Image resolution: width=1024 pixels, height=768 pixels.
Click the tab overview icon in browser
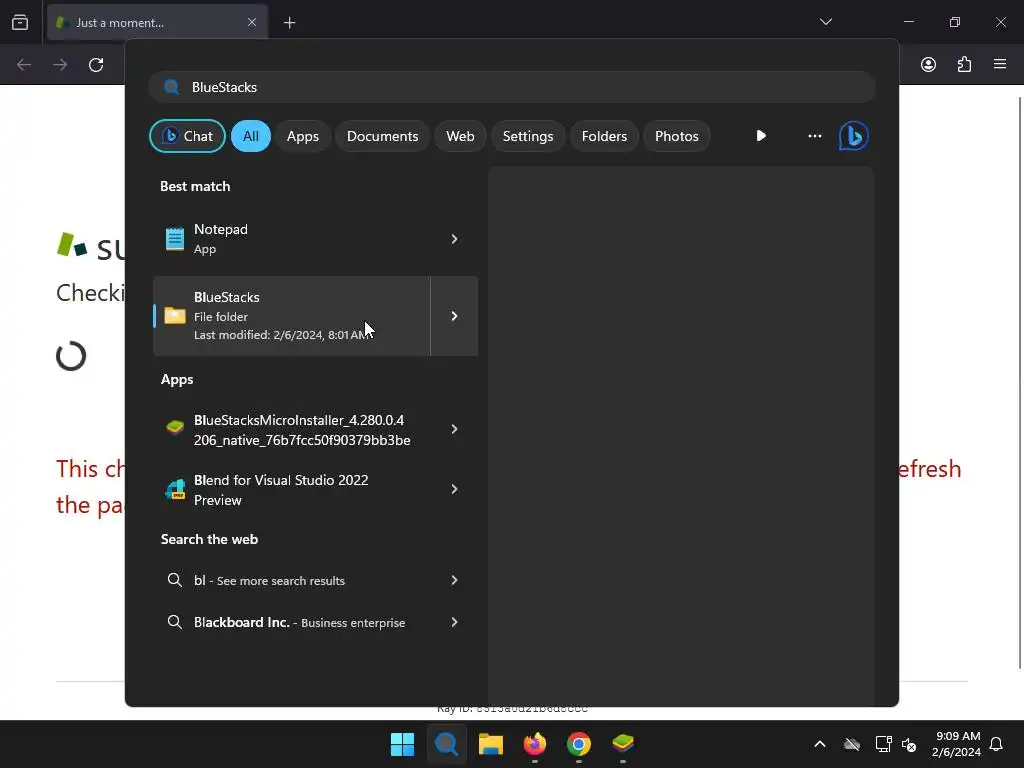20,22
